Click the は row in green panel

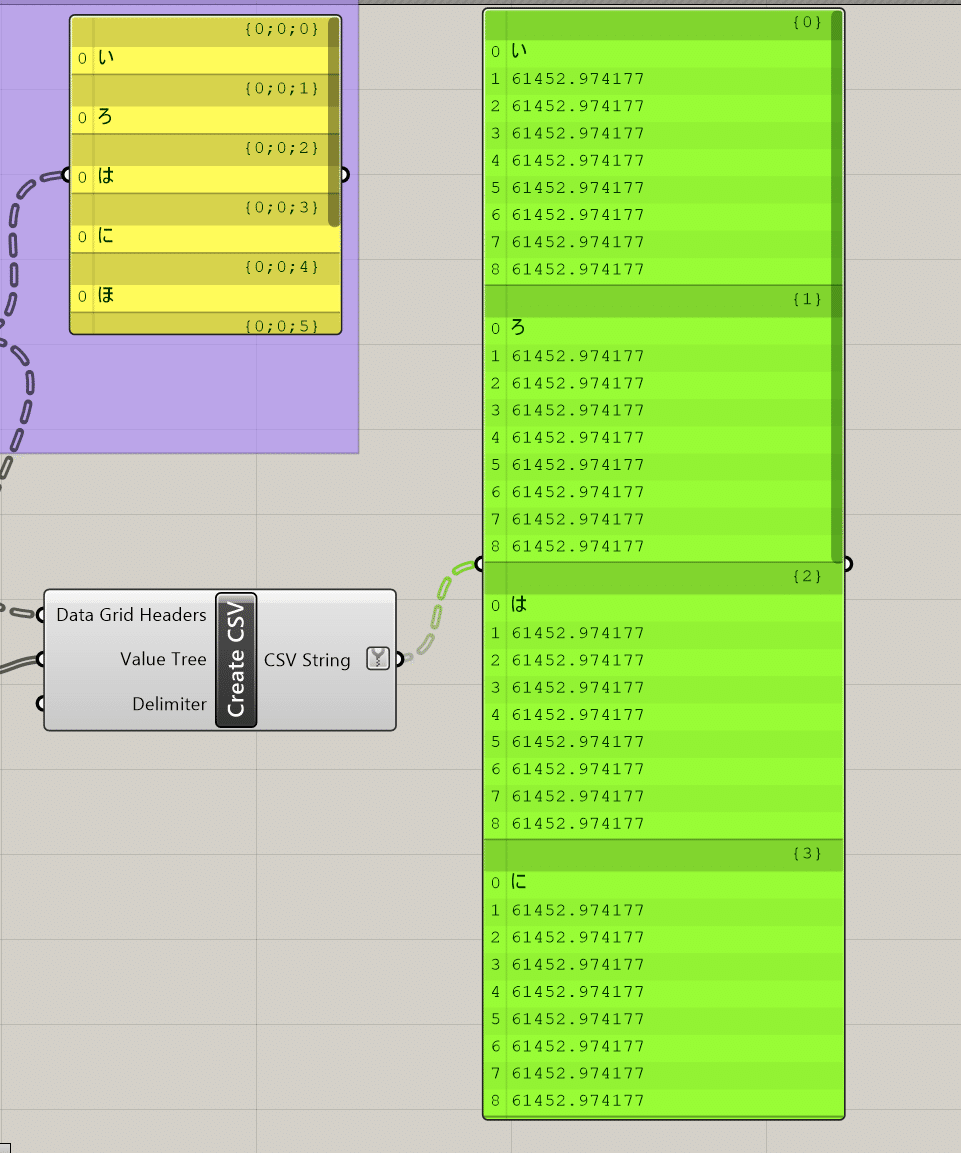click(663, 605)
